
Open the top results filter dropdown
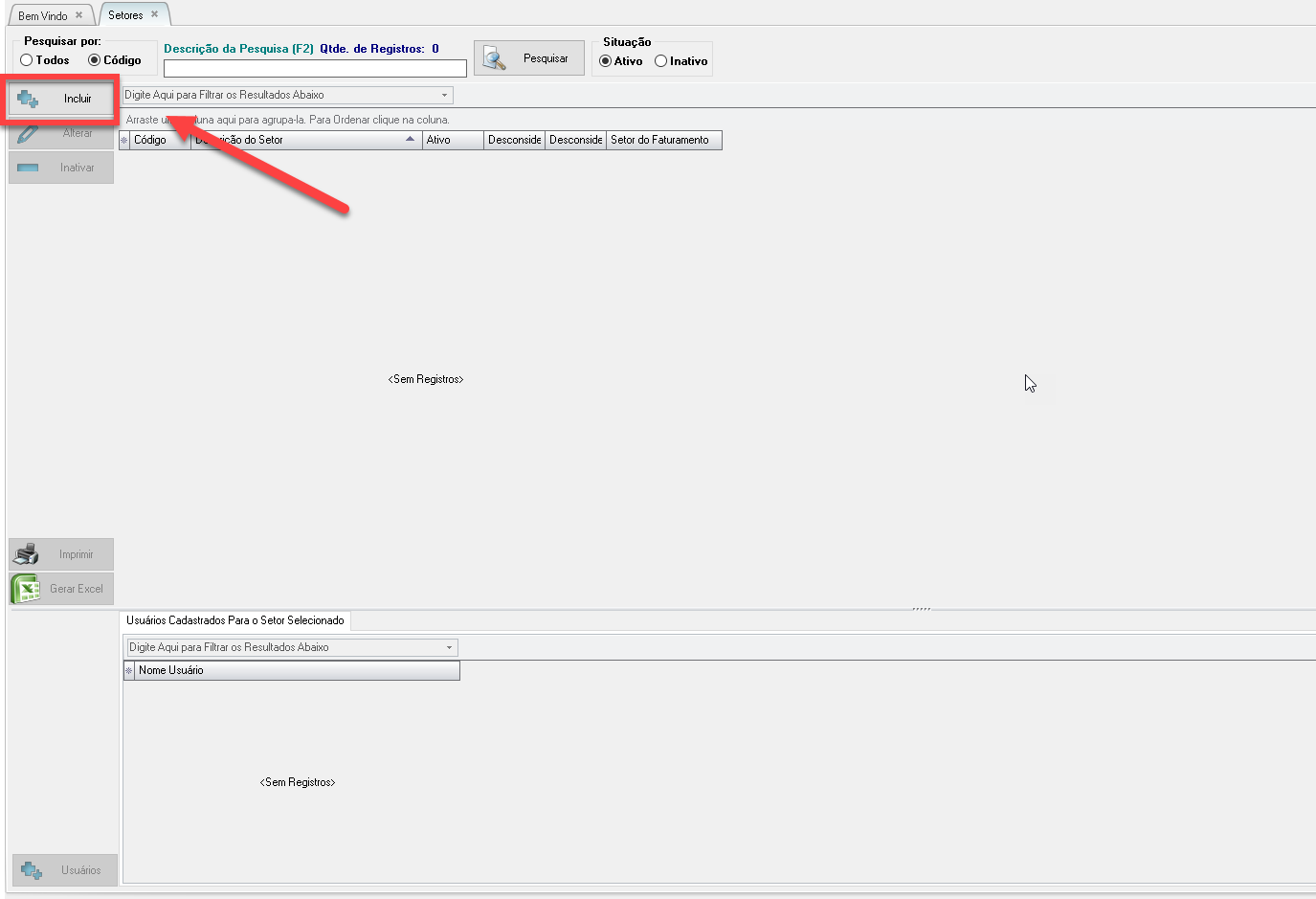(444, 96)
